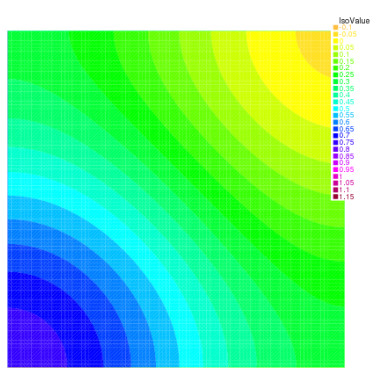Click the -0.05 legend swatch
This screenshot has height=372, width=377.
tap(335, 34)
